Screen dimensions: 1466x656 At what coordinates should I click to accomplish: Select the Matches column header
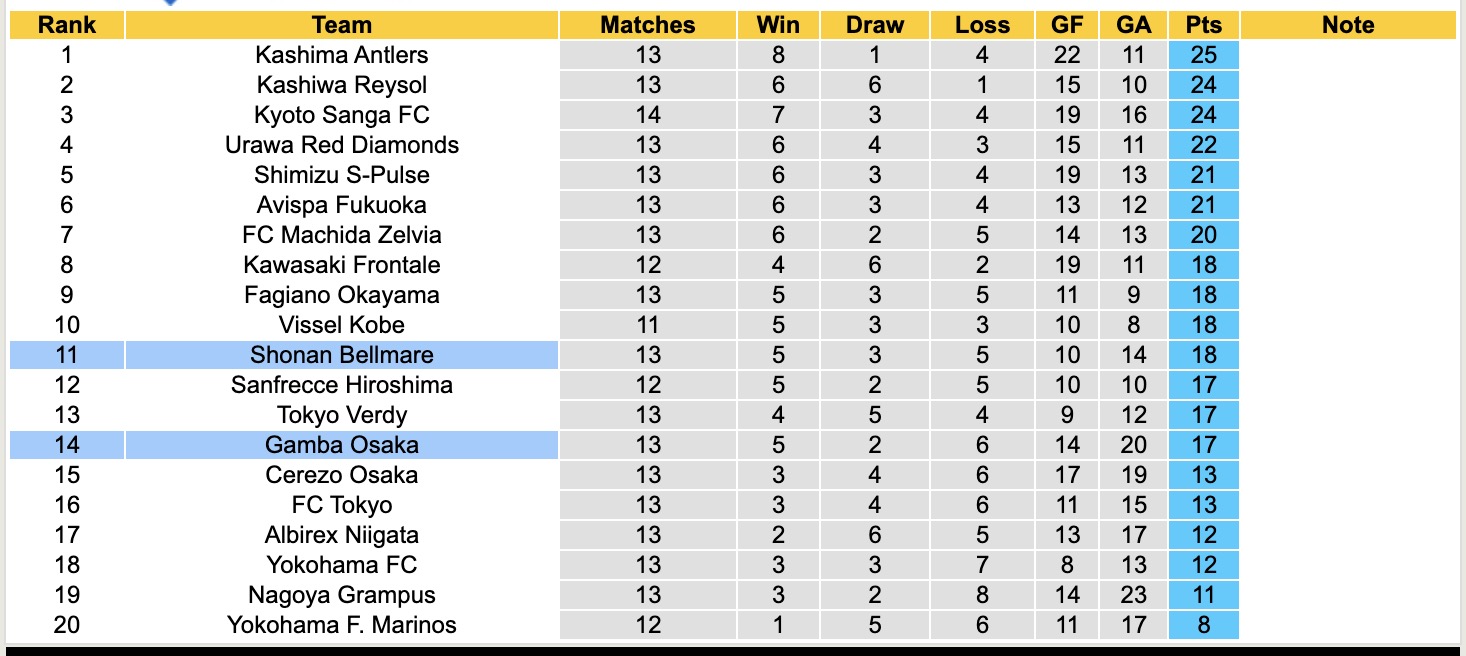[x=647, y=25]
